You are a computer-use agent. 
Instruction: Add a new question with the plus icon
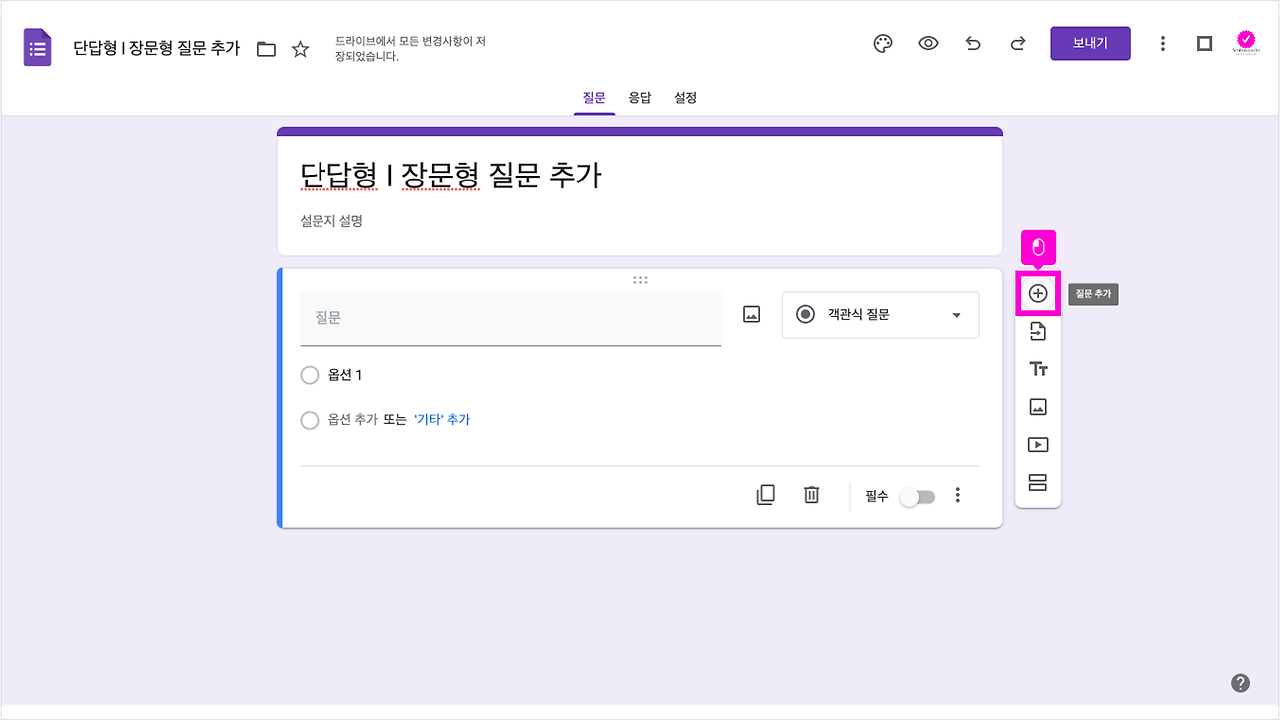pos(1038,293)
